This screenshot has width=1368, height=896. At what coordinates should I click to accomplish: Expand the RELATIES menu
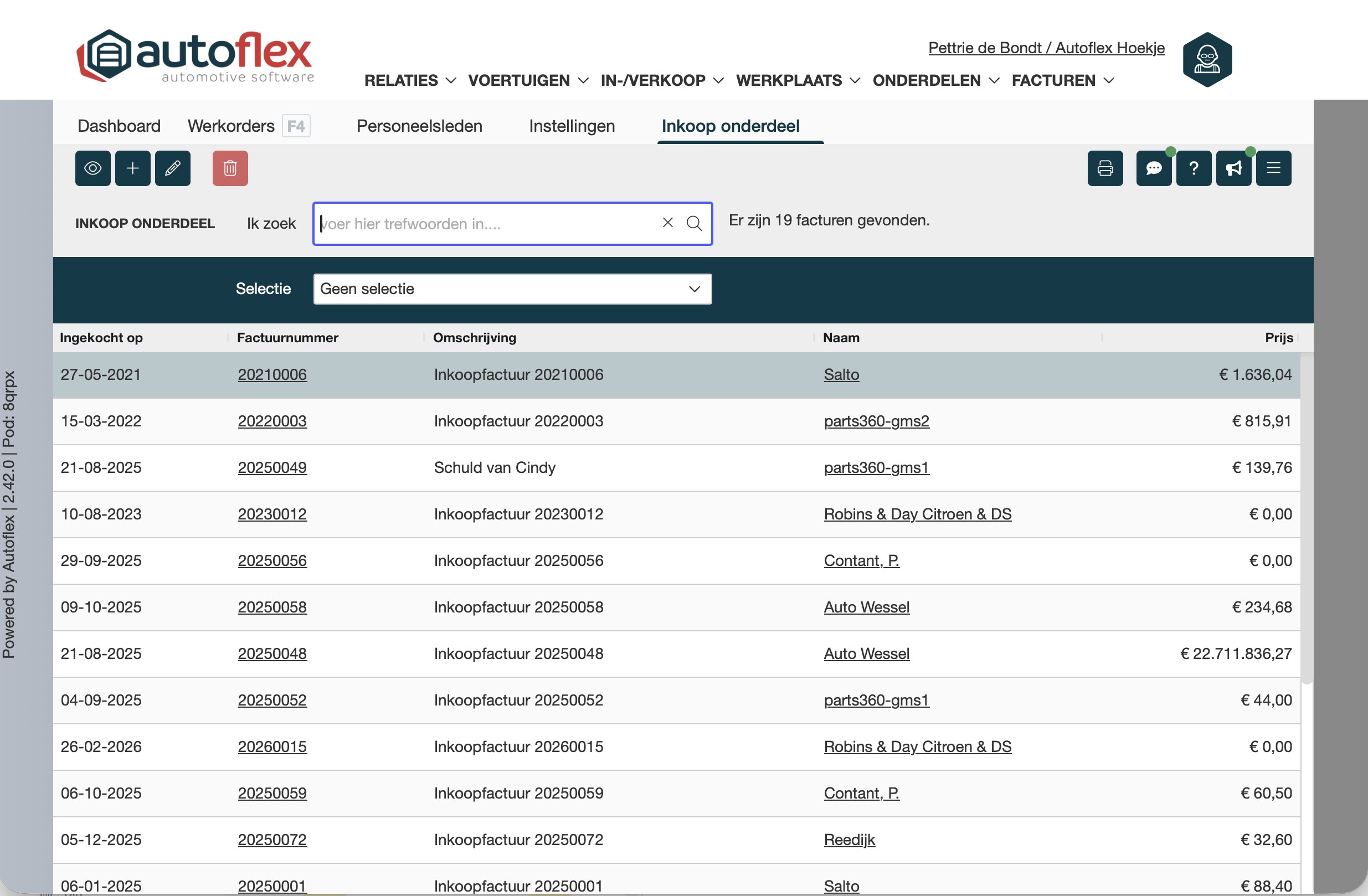coord(410,80)
